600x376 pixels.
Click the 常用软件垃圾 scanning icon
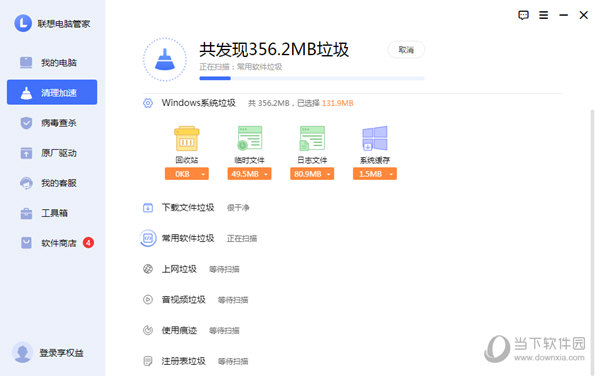[x=148, y=238]
